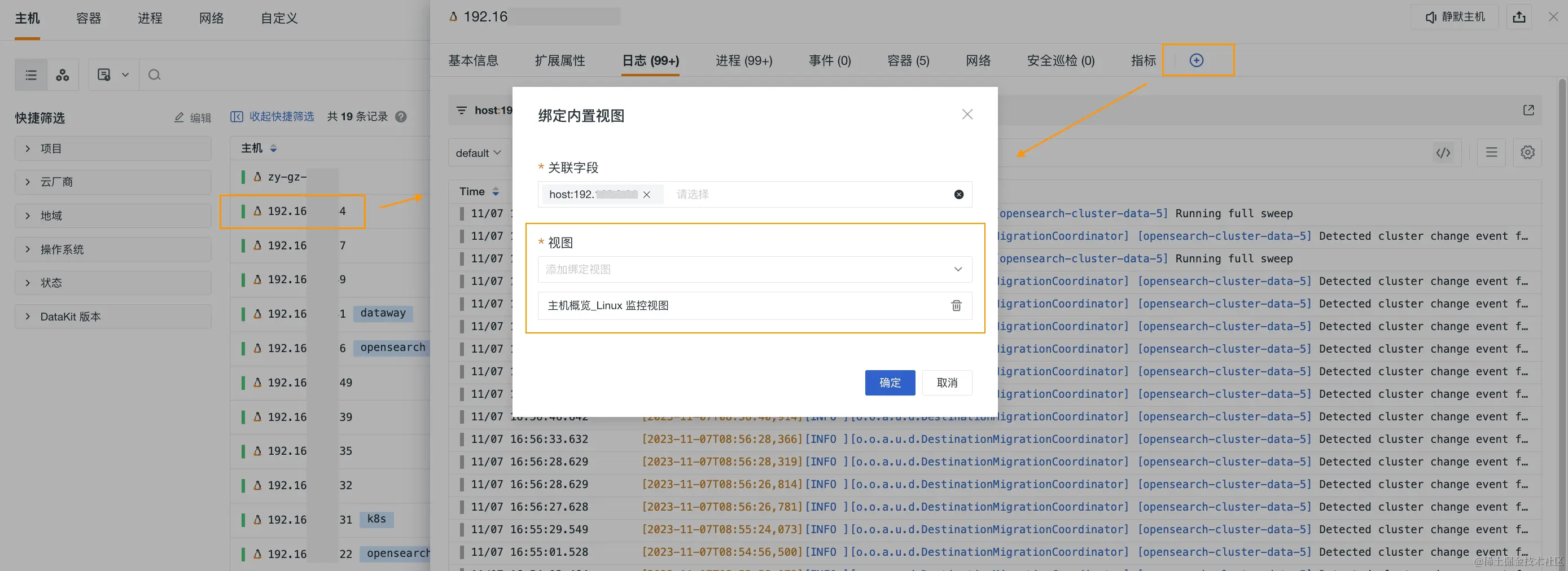Click the export share icon in header
The height and width of the screenshot is (571, 1568).
(1519, 17)
